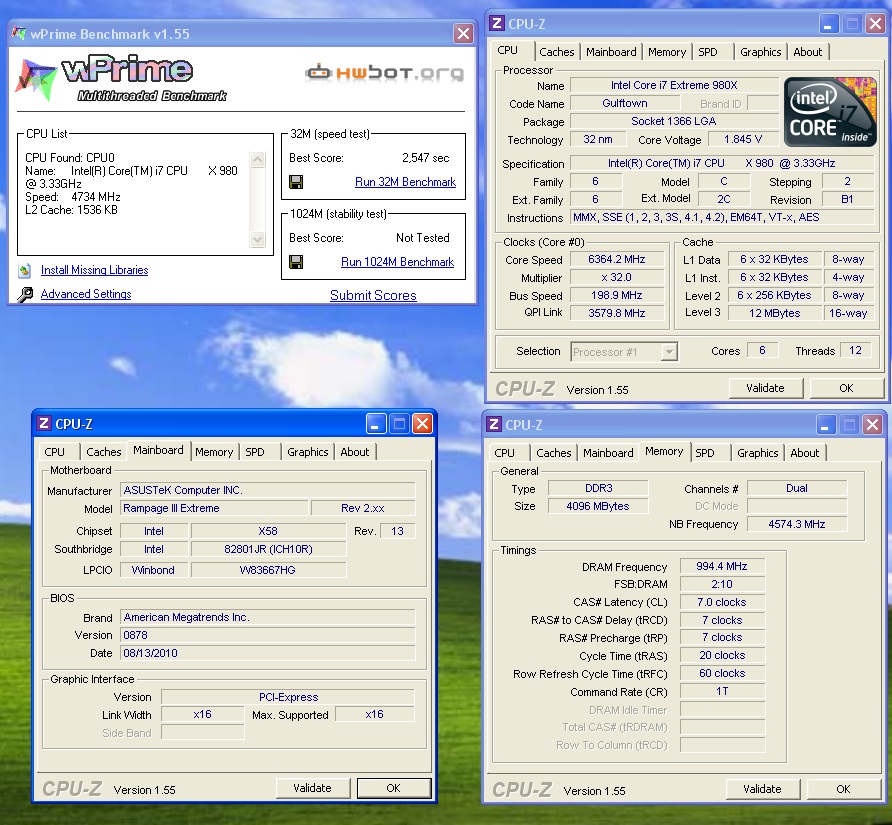
Task: Switch to Mainboard tab in processor window
Action: [611, 52]
